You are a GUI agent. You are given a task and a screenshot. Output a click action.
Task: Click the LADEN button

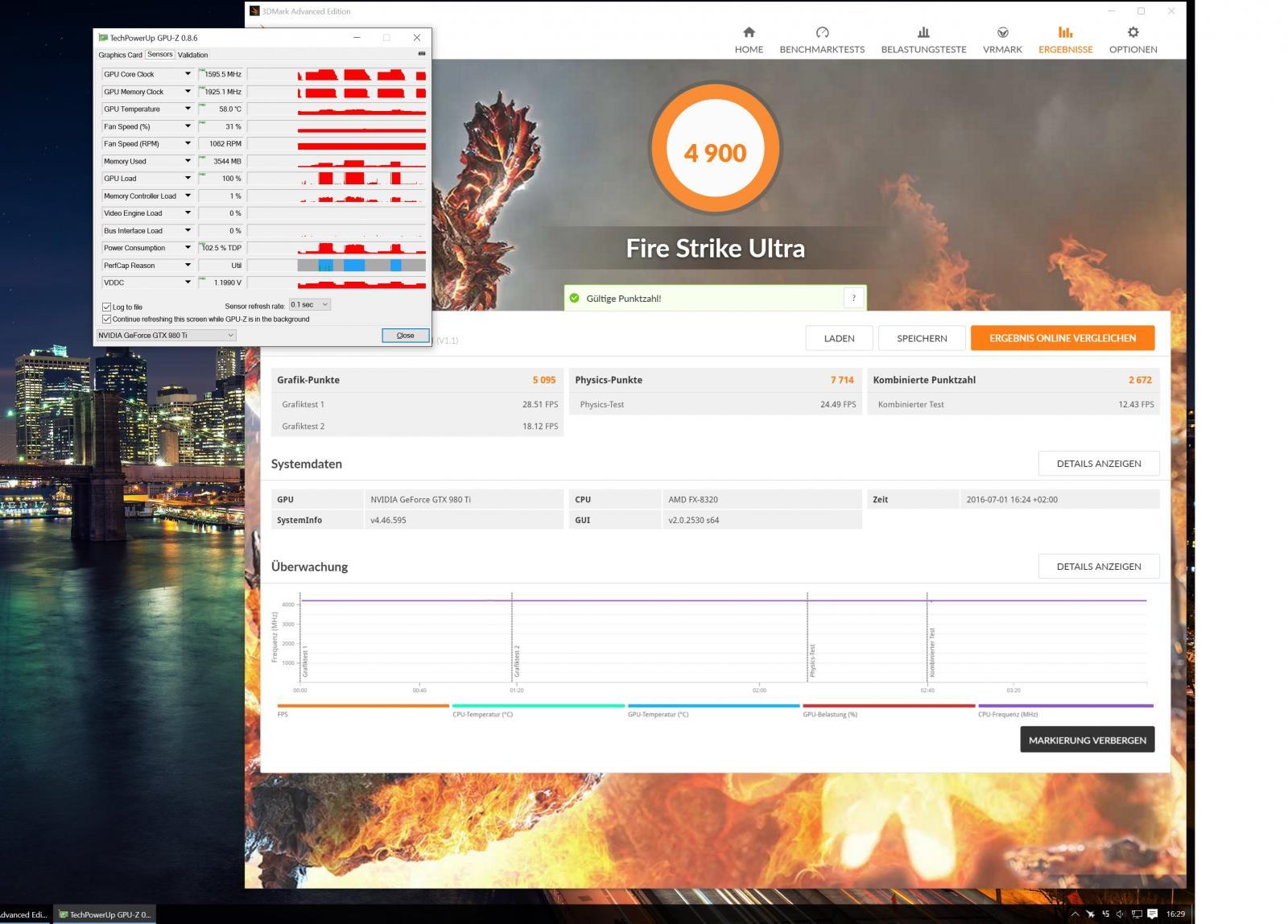839,338
